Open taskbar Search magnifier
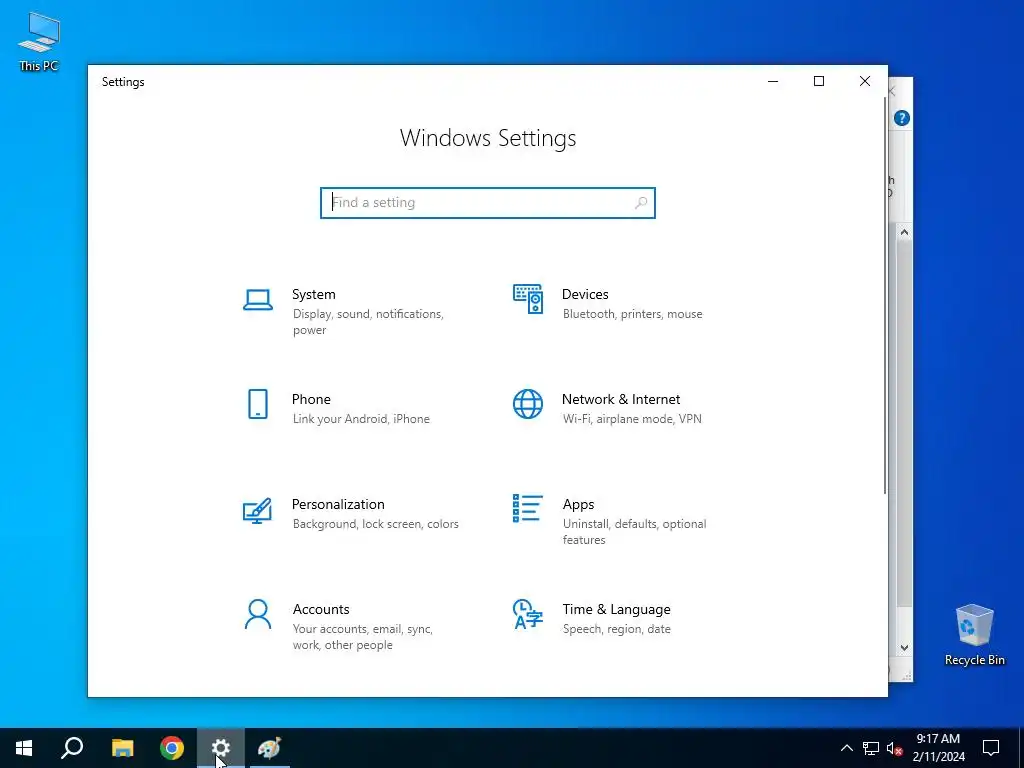1024x768 pixels. (x=72, y=748)
